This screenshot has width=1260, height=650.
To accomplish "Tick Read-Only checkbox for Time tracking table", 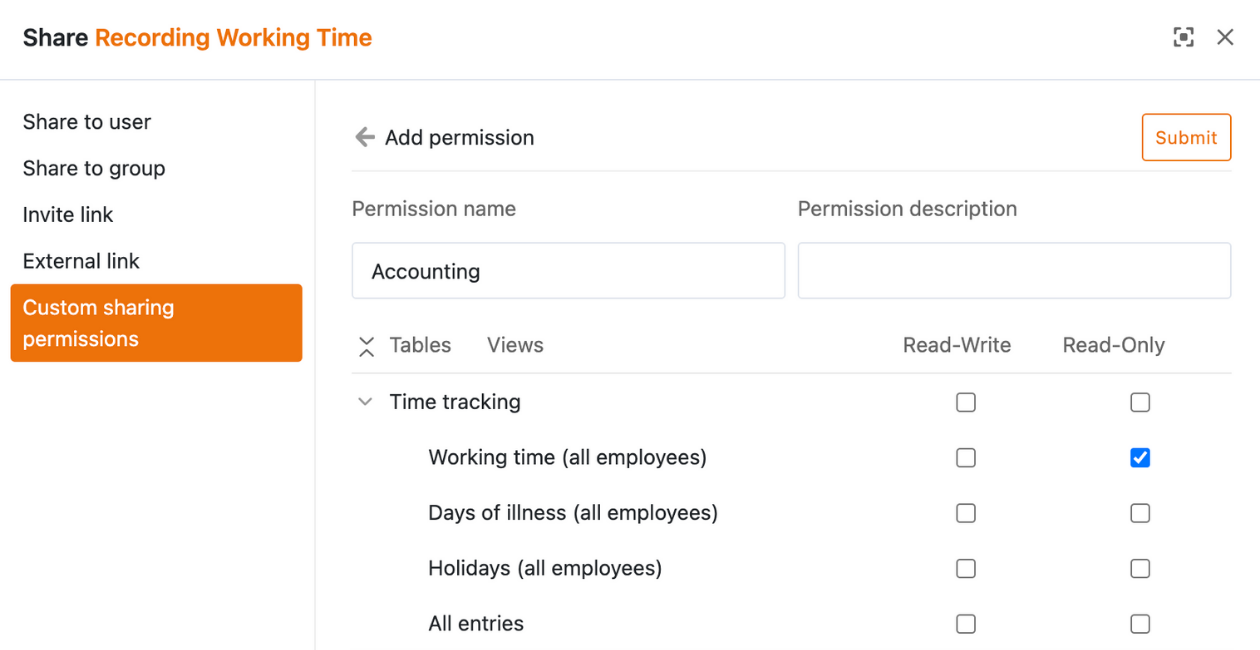I will coord(1140,402).
